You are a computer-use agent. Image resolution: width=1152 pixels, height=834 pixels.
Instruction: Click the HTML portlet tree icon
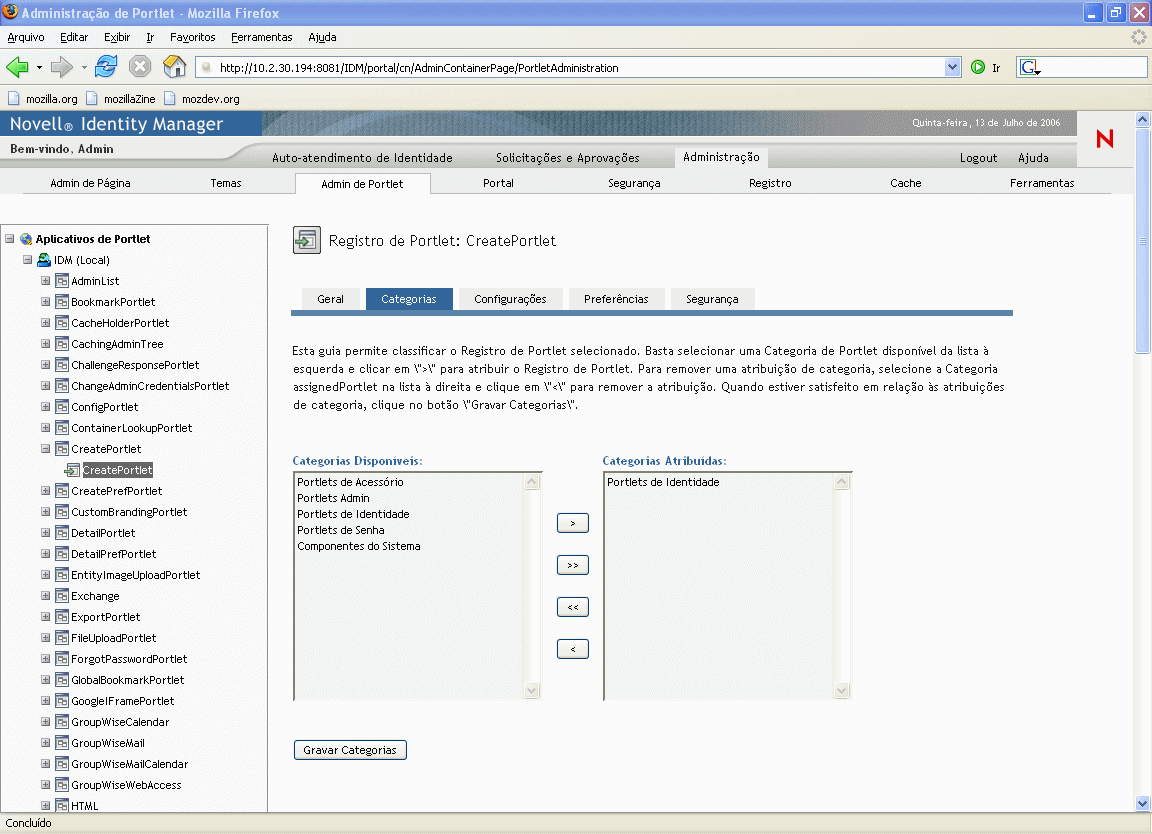(x=62, y=806)
